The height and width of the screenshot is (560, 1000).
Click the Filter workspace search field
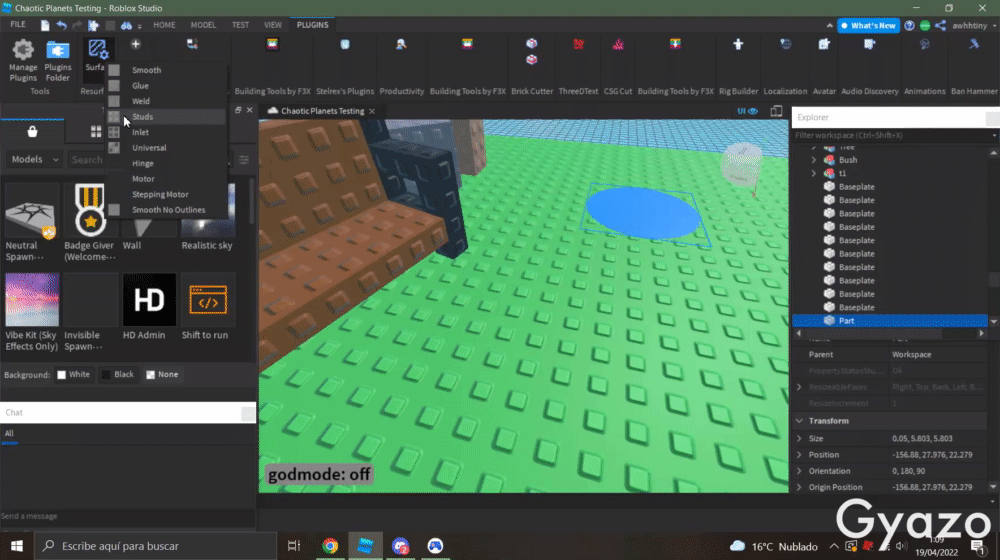point(893,135)
